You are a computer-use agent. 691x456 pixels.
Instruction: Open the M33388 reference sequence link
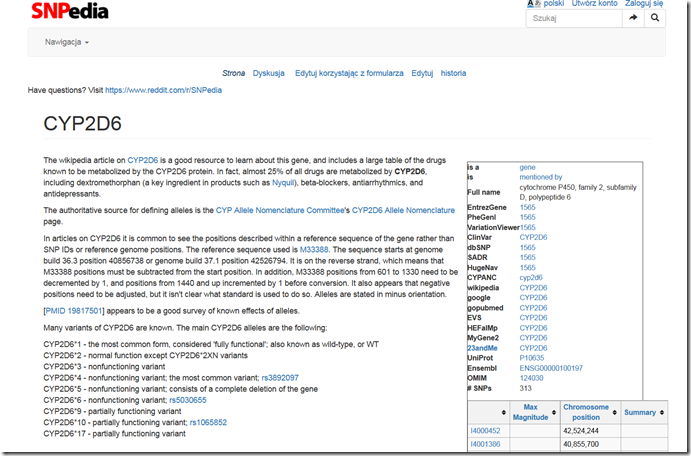click(314, 250)
